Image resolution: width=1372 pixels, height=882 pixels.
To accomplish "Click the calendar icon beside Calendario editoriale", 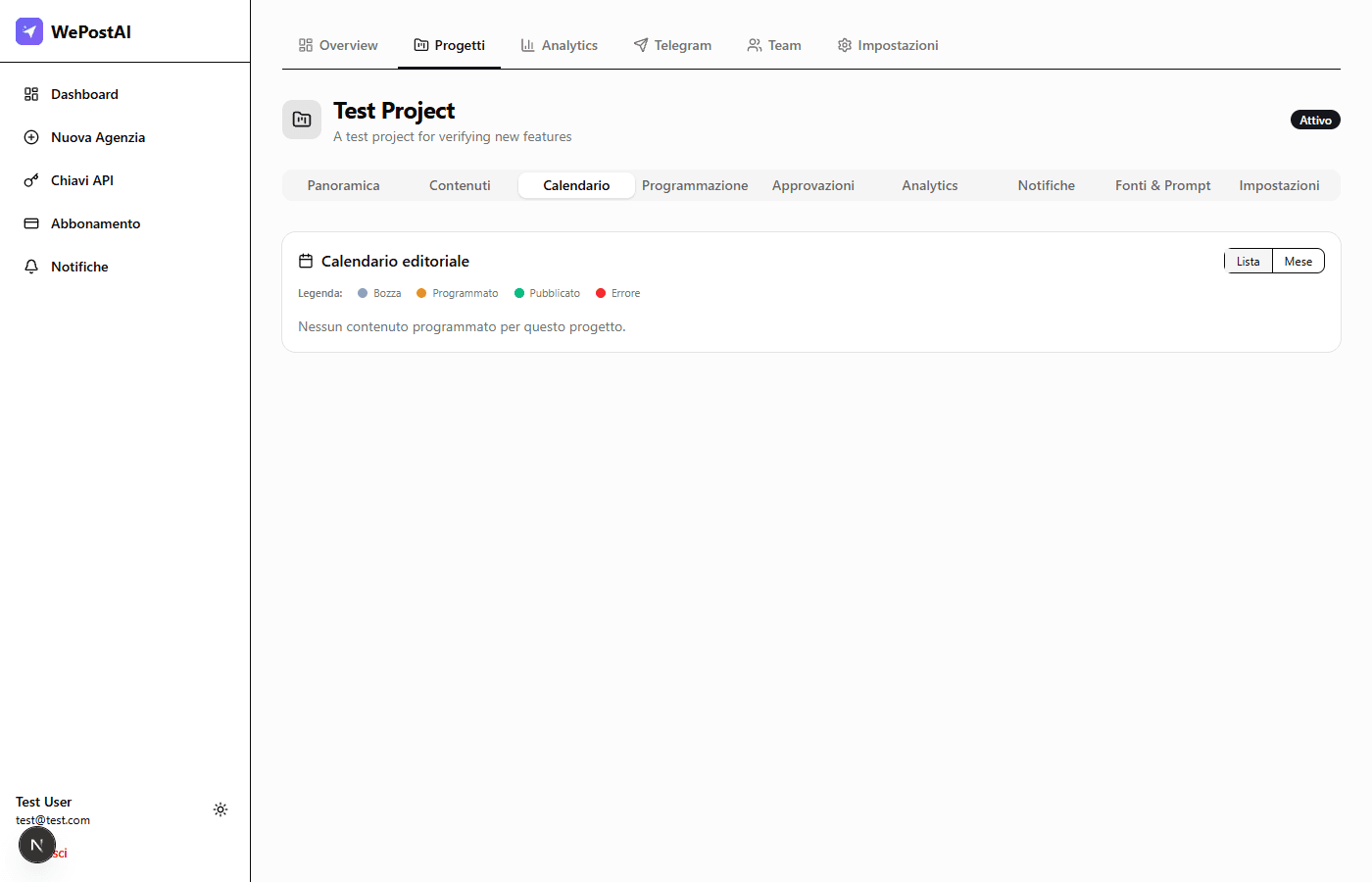I will coord(306,261).
